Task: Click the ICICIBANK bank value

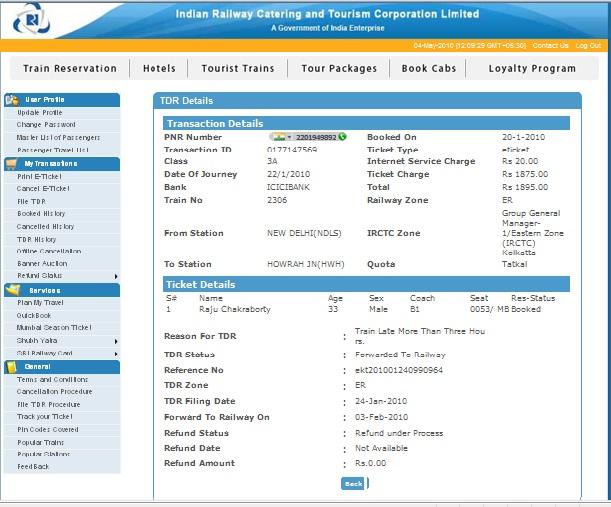Action: tap(288, 187)
